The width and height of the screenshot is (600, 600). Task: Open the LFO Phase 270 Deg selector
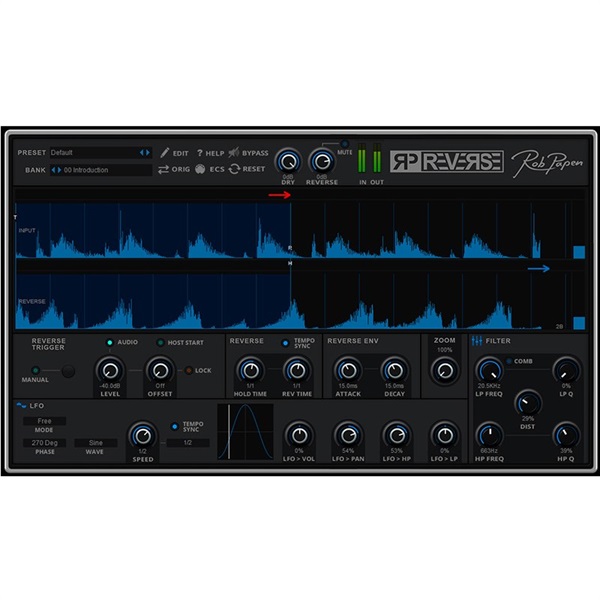[44, 443]
